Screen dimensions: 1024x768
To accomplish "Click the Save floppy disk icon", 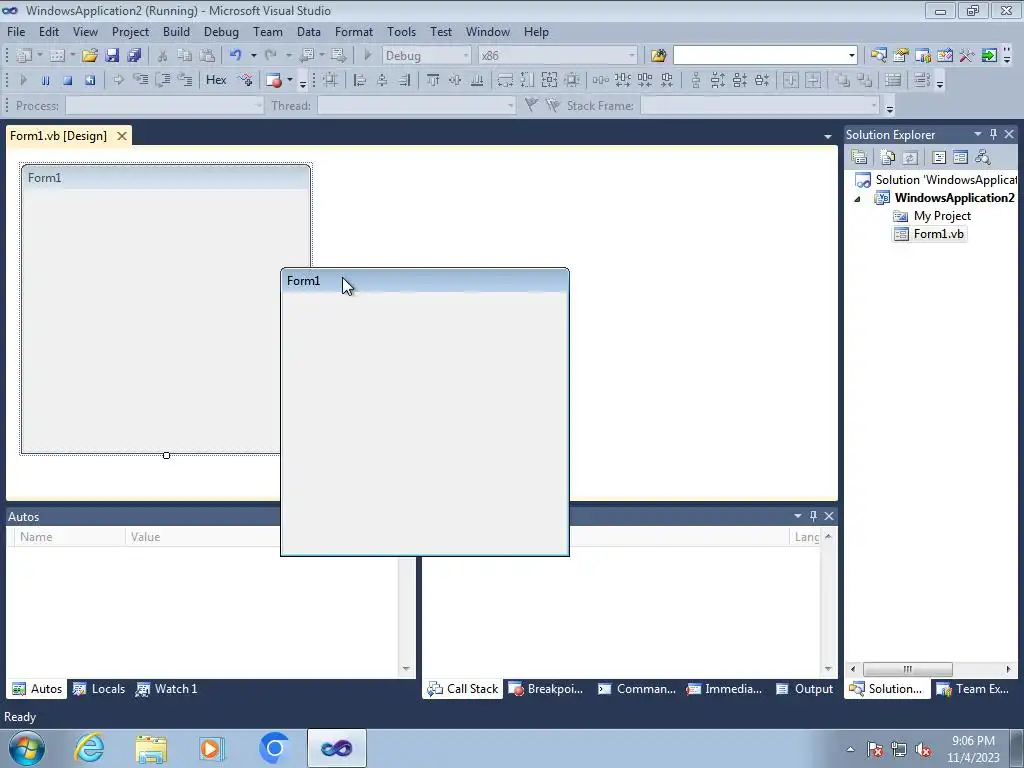I will point(112,56).
